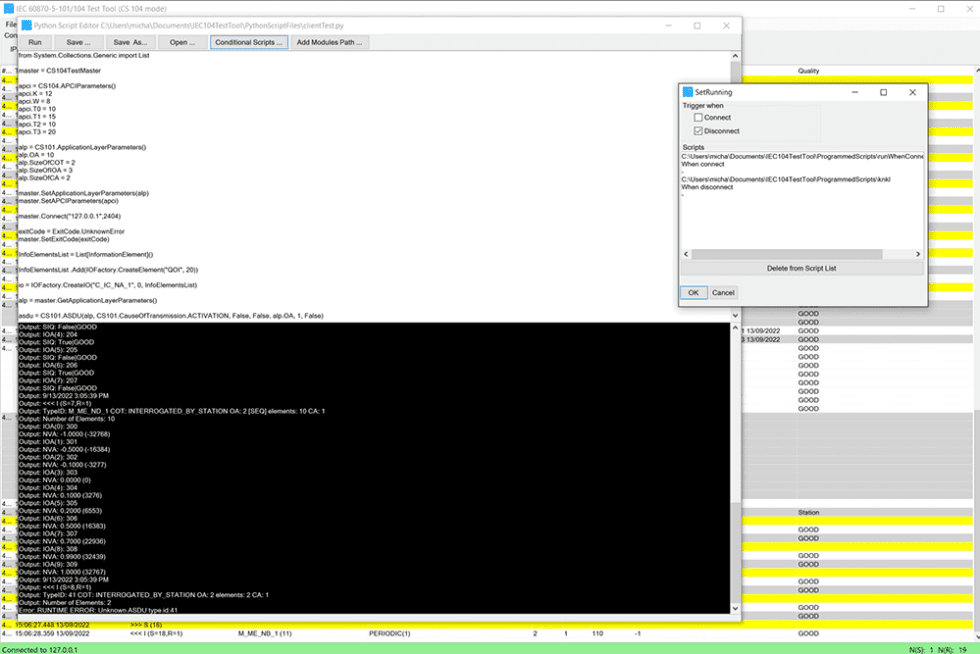
Task: Click the IEC 60870 Test Tool app icon
Action: [x=8, y=7]
